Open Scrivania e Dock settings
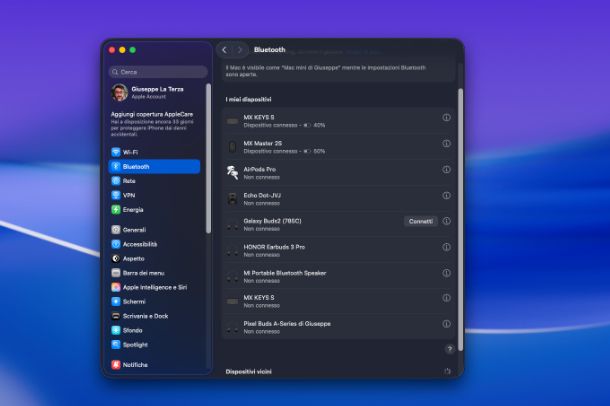 tap(154, 316)
